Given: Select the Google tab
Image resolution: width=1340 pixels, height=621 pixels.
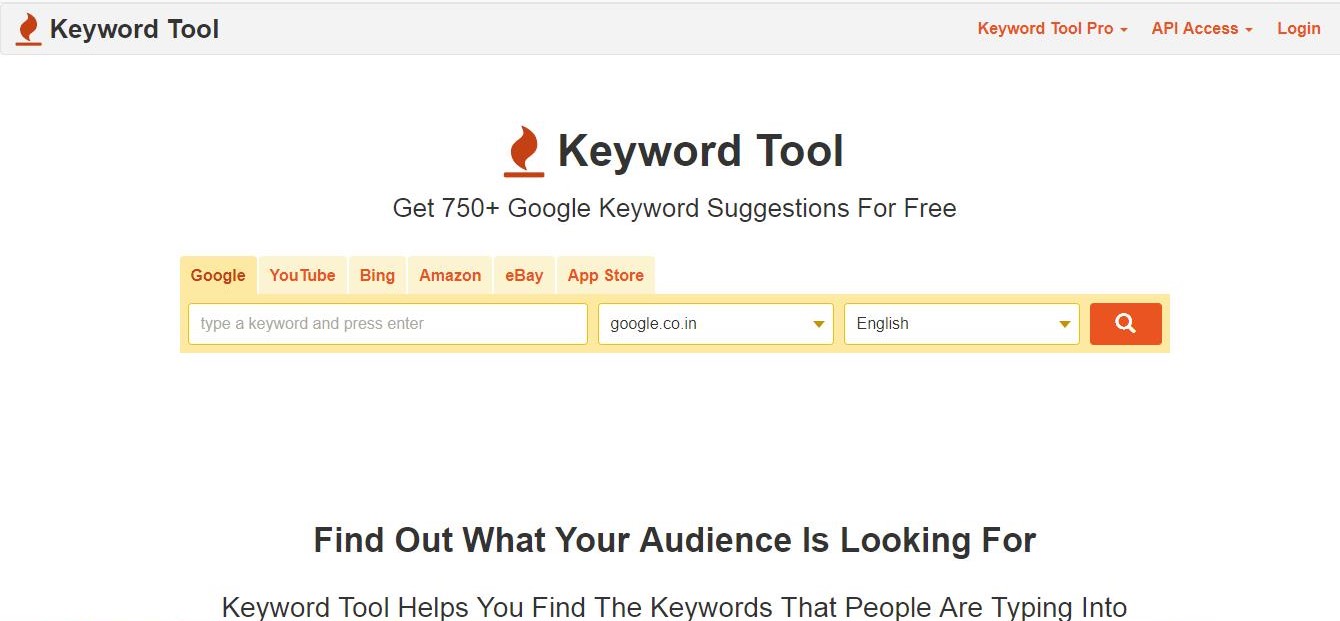Looking at the screenshot, I should click(218, 275).
